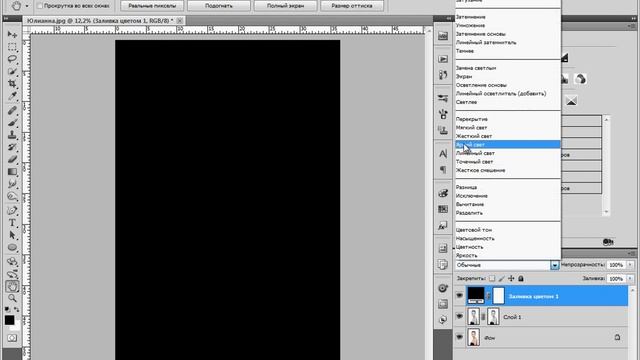Click the 'Размер оттиска' button
The width and height of the screenshot is (640, 360).
pos(352,6)
